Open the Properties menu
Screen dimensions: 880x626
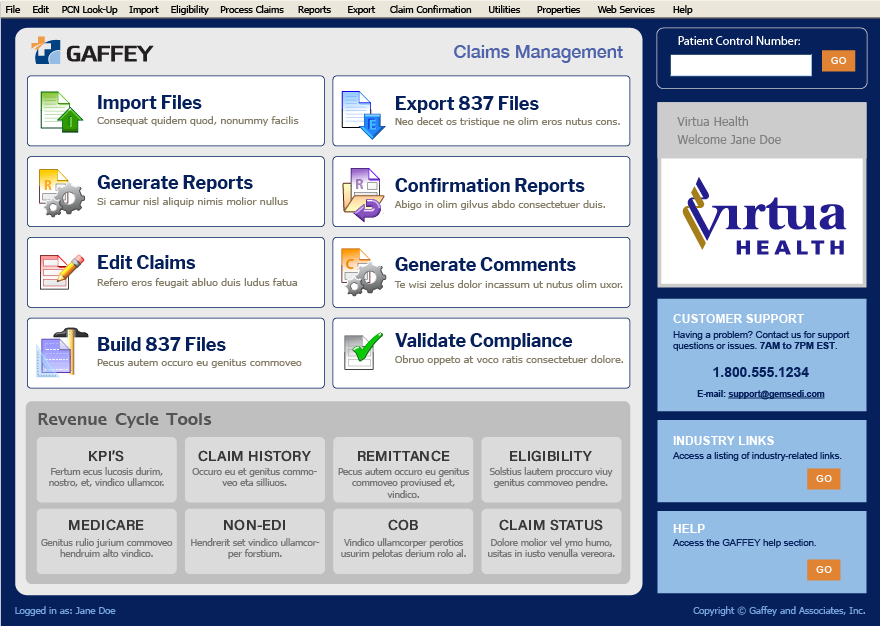coord(558,10)
